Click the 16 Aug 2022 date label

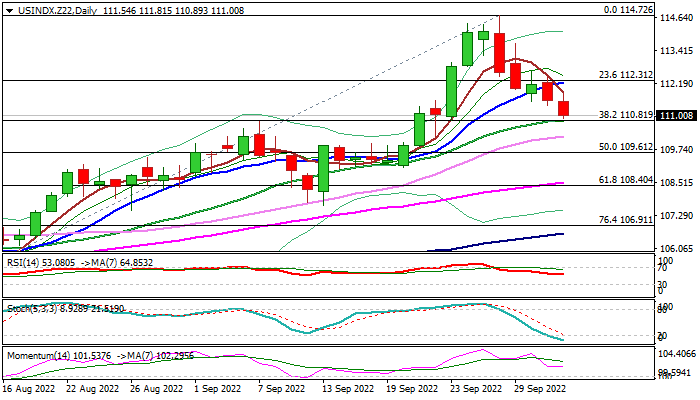click(x=31, y=389)
